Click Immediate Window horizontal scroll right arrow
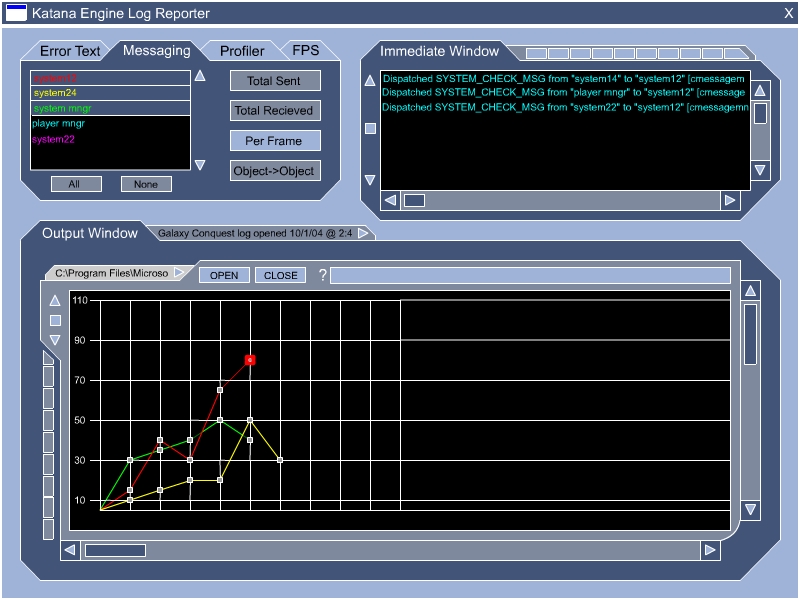 730,201
